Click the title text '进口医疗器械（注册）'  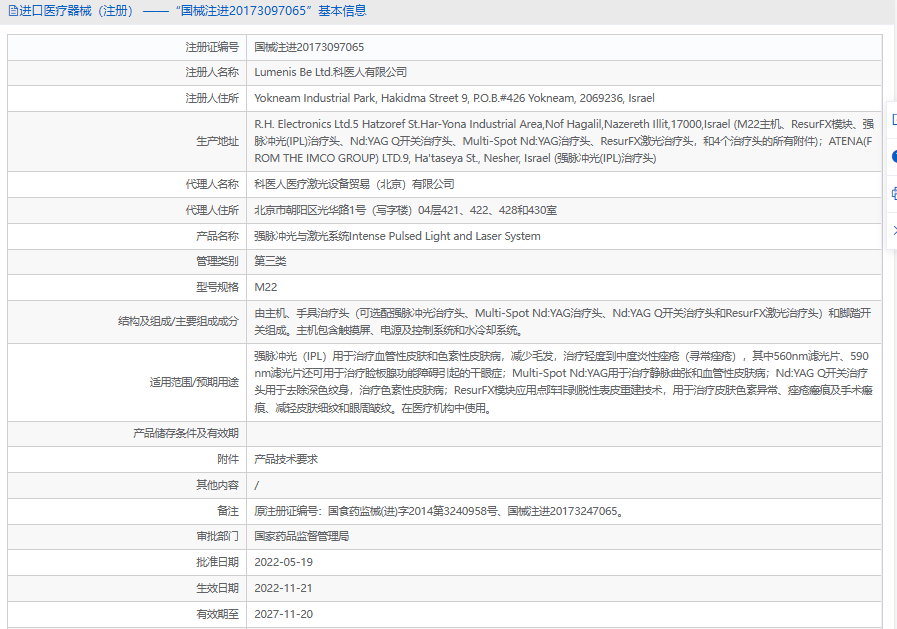point(77,11)
